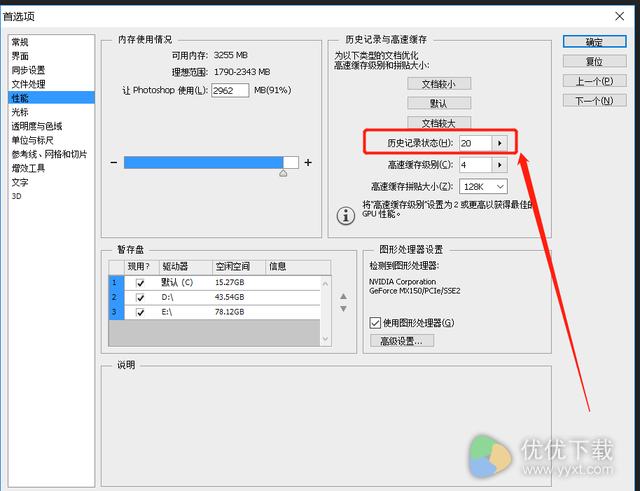Open the 3D preferences category
640x491 pixels.
point(16,196)
